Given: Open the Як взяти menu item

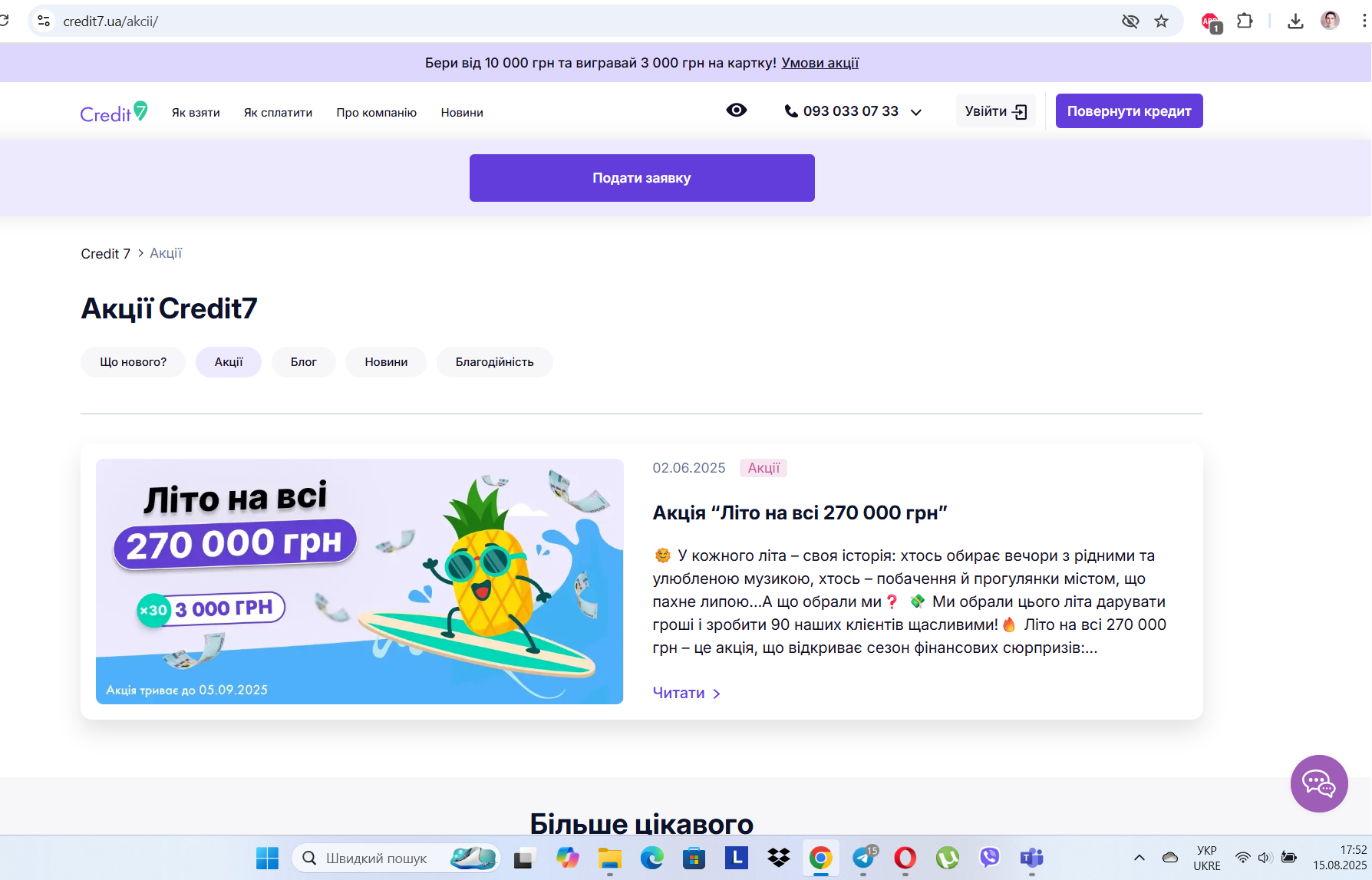Looking at the screenshot, I should pos(196,113).
